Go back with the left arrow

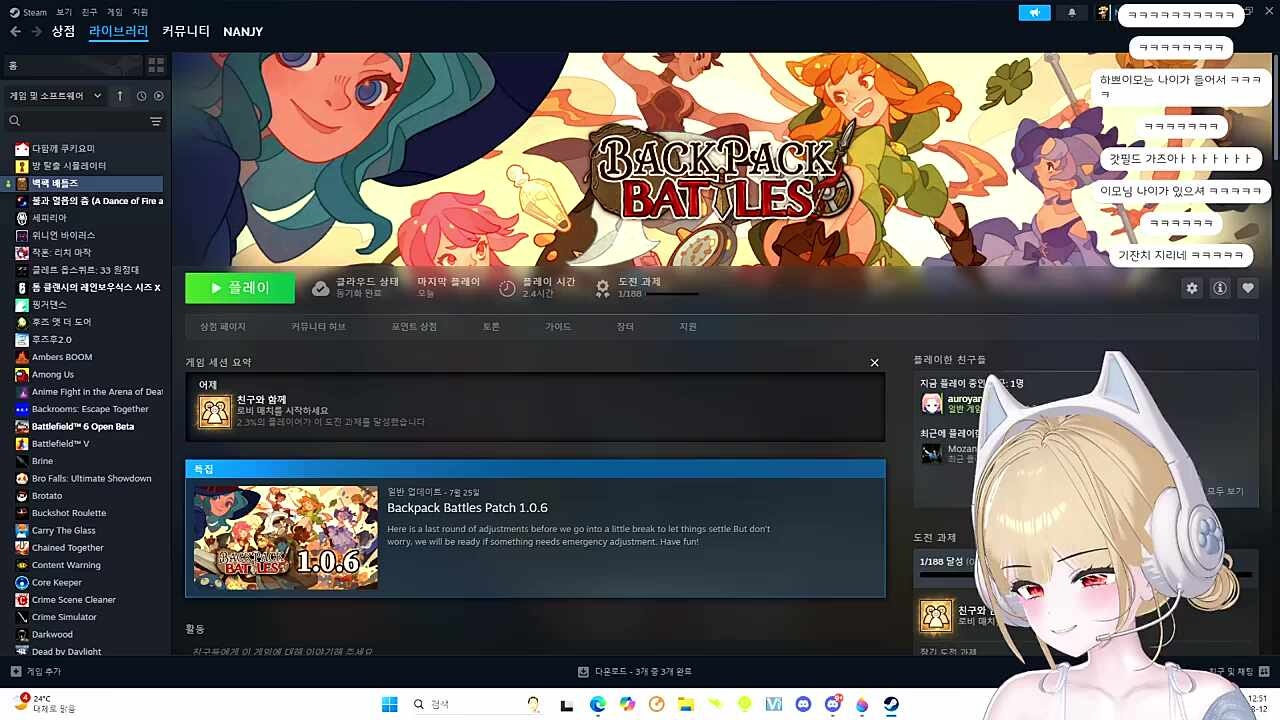click(15, 32)
